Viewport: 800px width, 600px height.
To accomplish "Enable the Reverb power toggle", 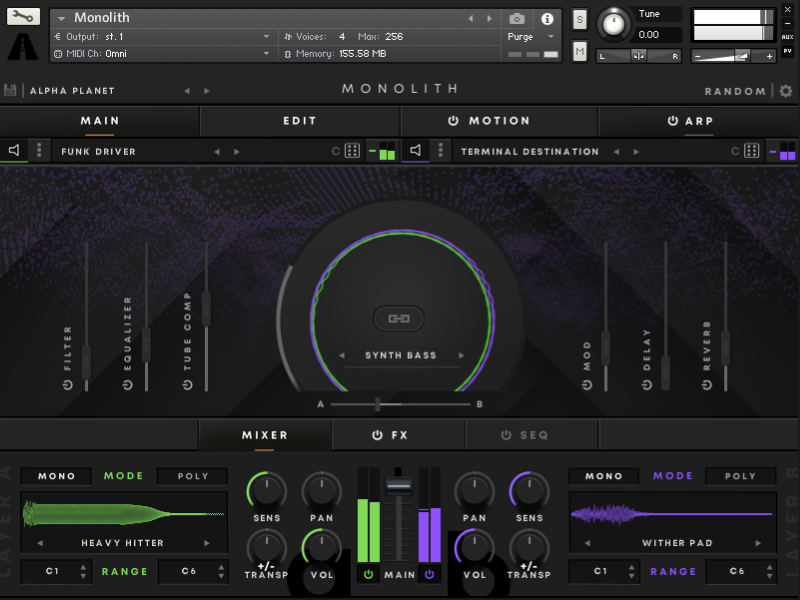I will click(x=707, y=385).
